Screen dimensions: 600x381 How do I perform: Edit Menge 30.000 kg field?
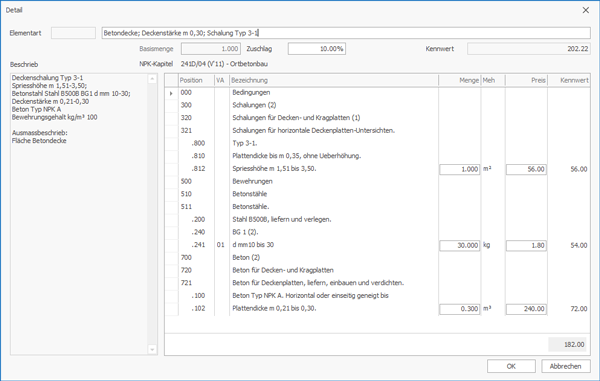(x=460, y=245)
